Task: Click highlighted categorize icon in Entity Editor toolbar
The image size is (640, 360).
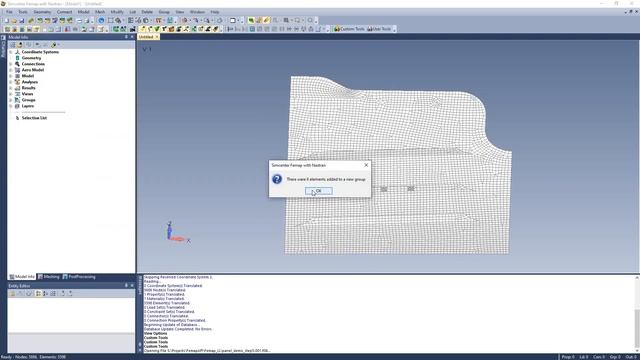Action: [x=38, y=293]
